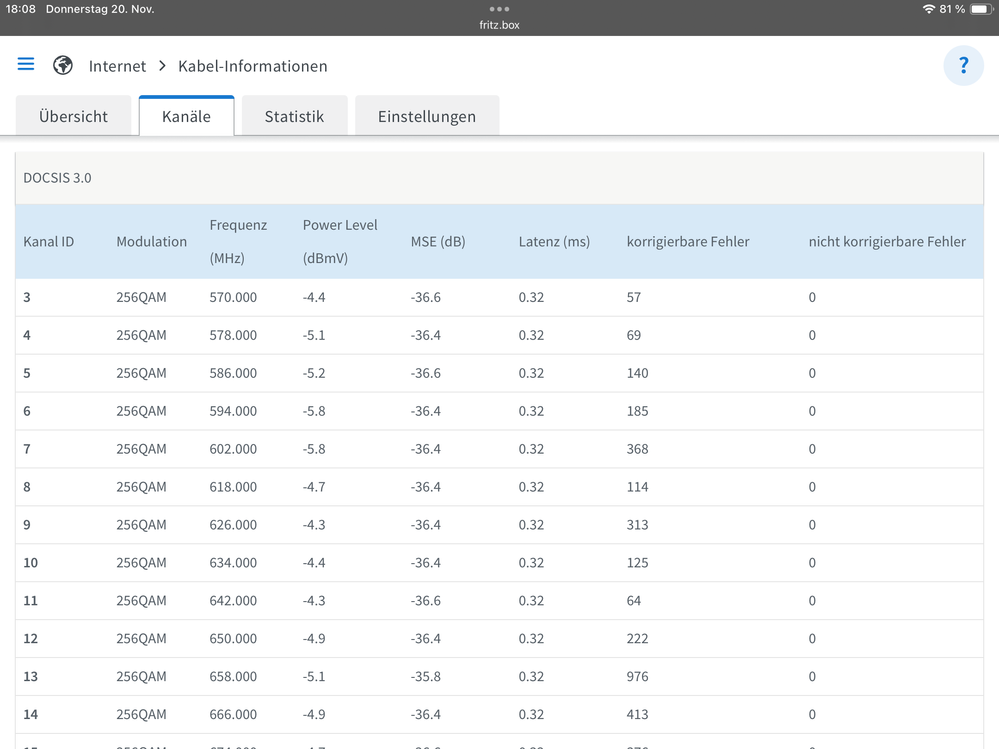Tap the Wi-Fi status icon
Screen dimensions: 999x749
[x=928, y=9]
